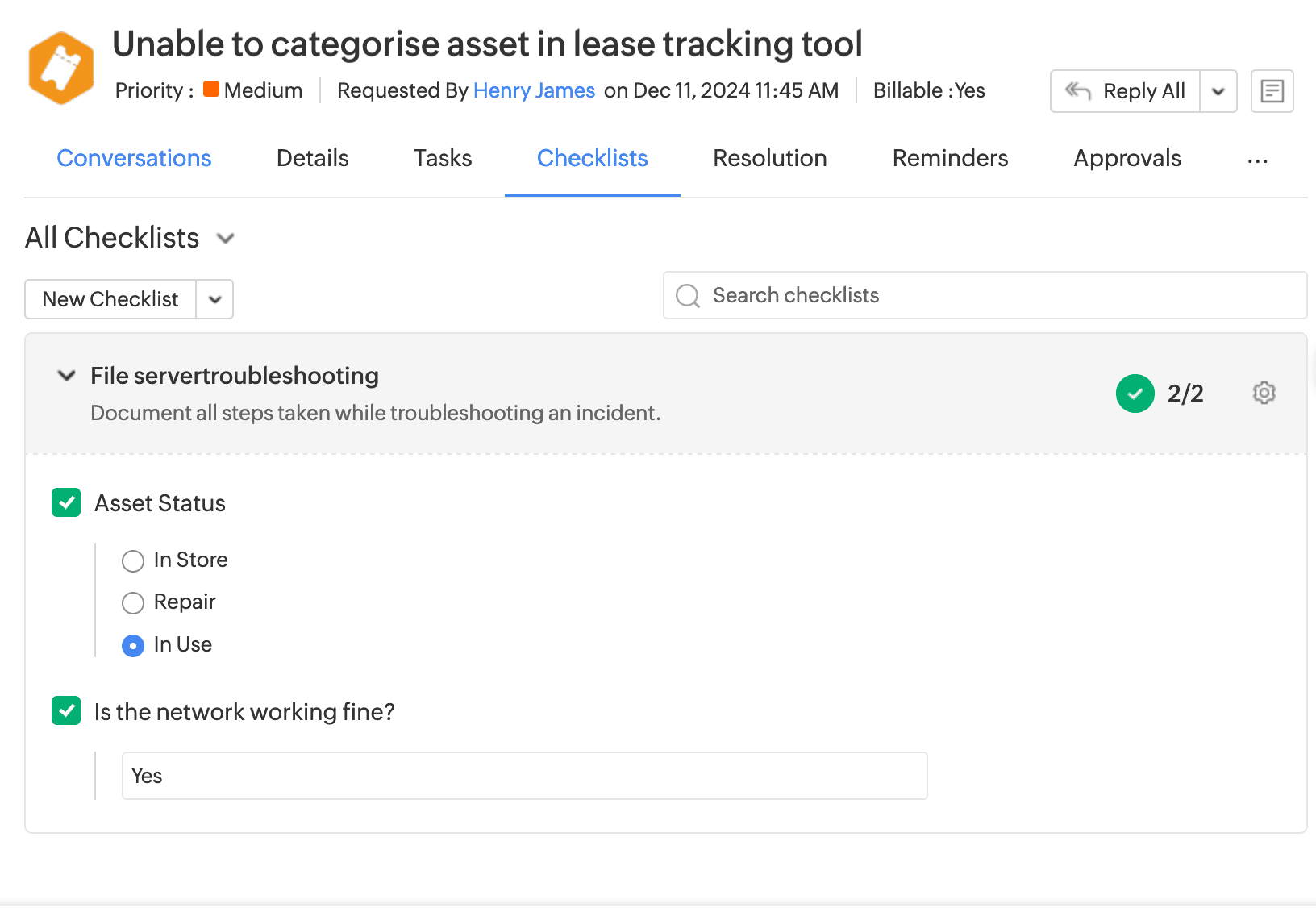1316x908 pixels.
Task: Click the magnifier icon in checklist search
Action: [688, 296]
